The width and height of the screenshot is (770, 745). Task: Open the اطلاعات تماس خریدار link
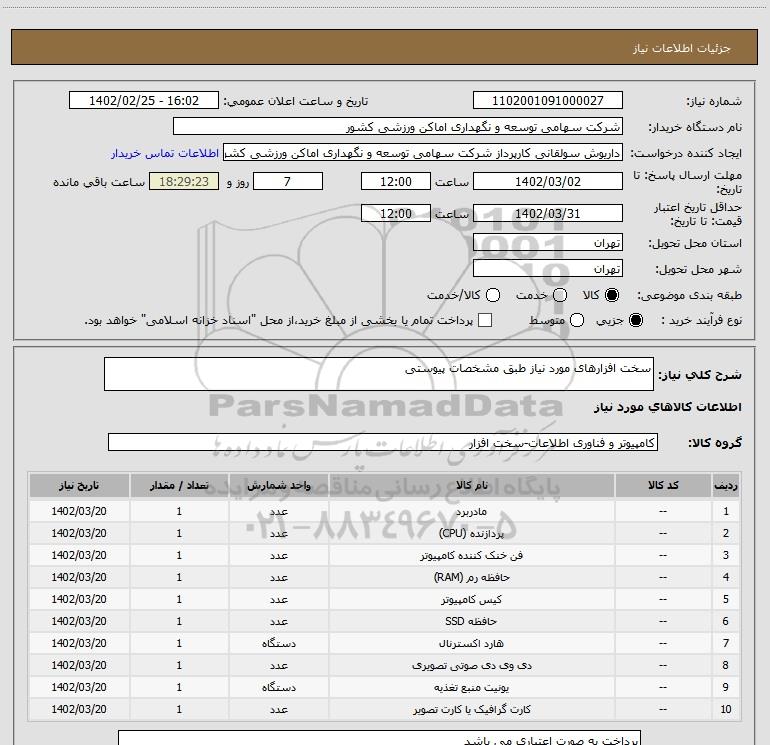(x=165, y=153)
